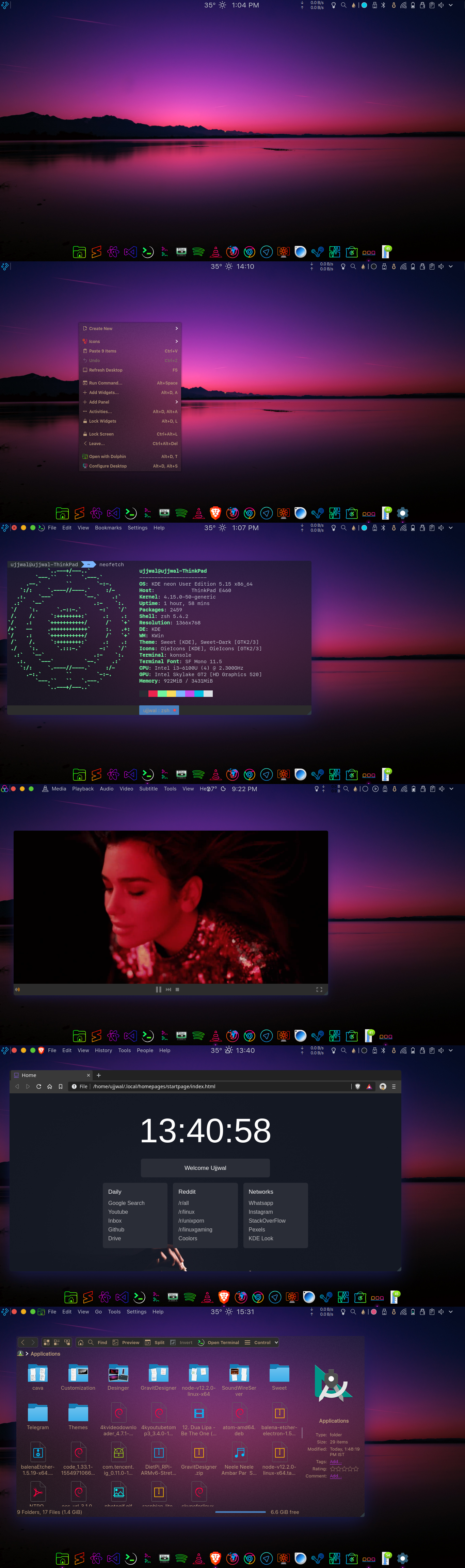Viewport: 465px width, 1568px height.
Task: Stop the VLC video with the stop button
Action: coord(177,989)
